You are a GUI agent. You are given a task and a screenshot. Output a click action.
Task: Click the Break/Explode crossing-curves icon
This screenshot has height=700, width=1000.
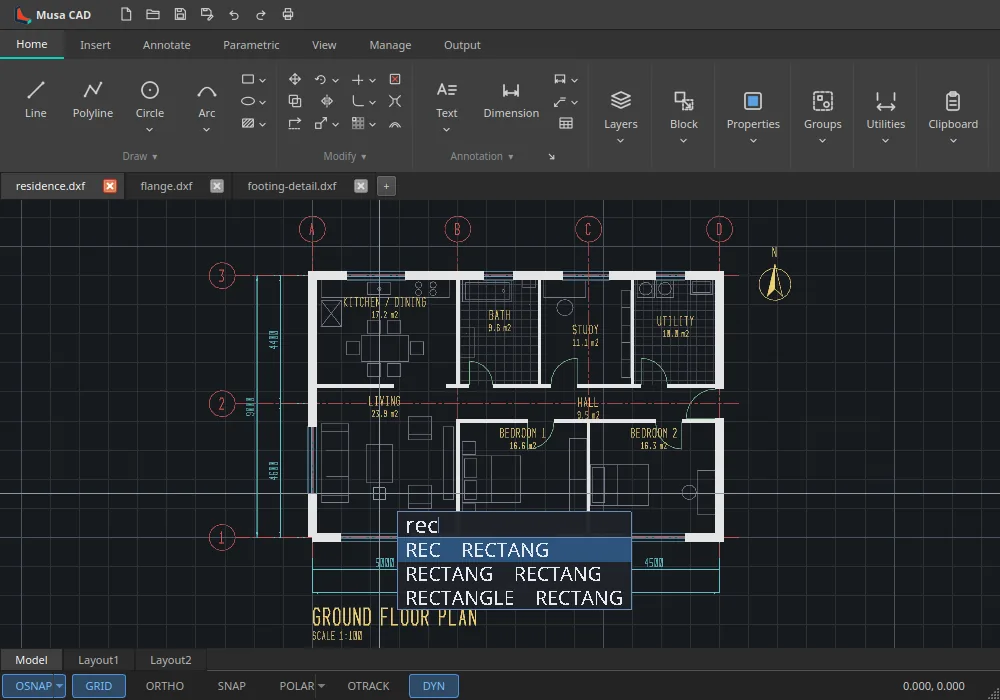pos(395,101)
